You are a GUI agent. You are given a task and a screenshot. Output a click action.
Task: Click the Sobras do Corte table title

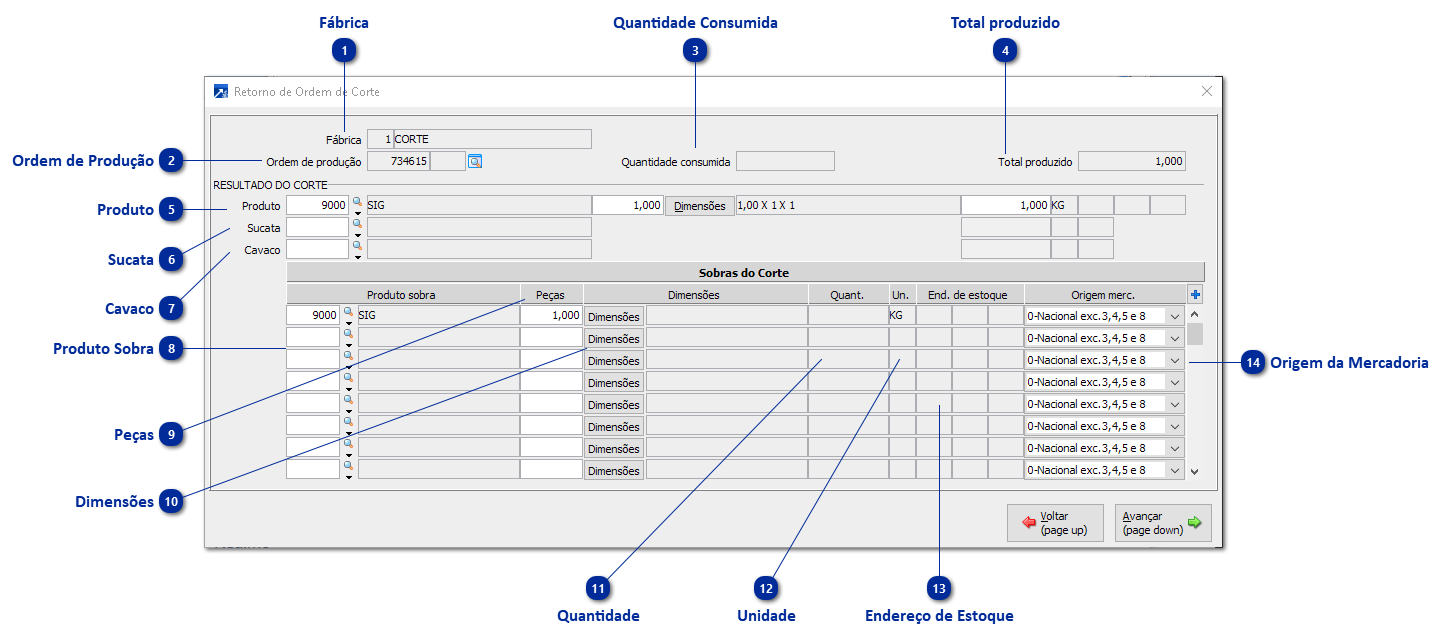click(745, 272)
